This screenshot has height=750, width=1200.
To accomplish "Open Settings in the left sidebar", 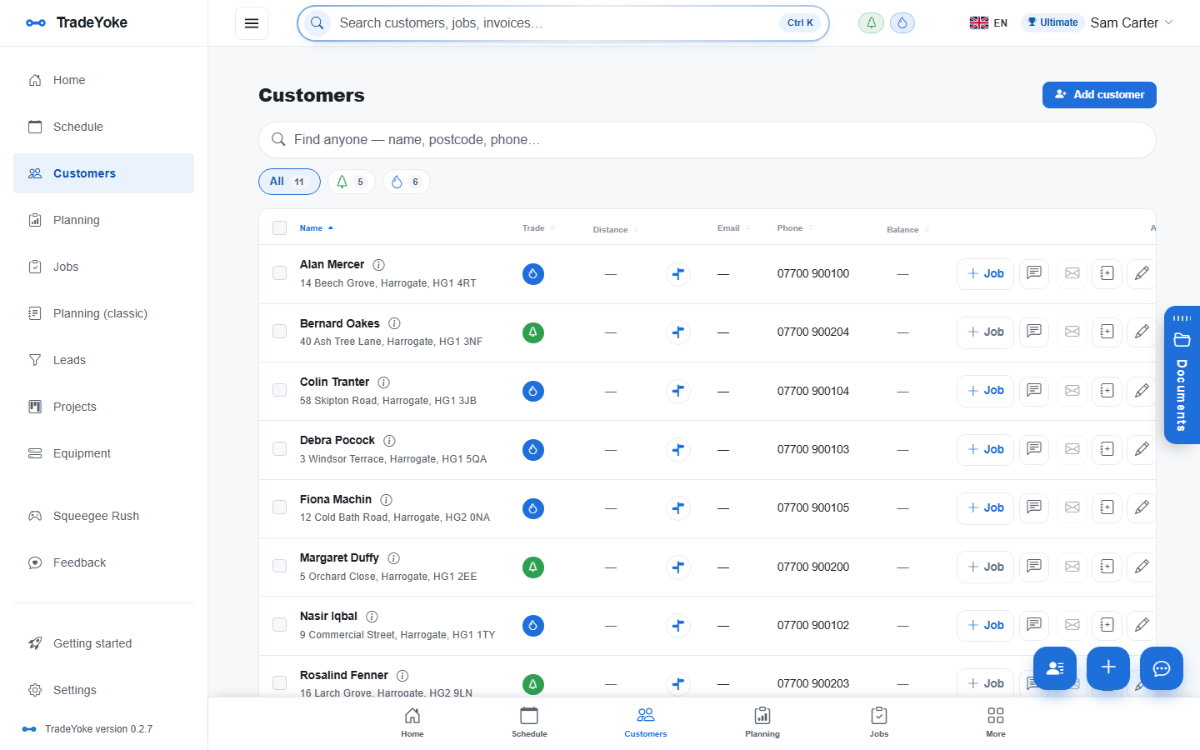I will (x=103, y=690).
